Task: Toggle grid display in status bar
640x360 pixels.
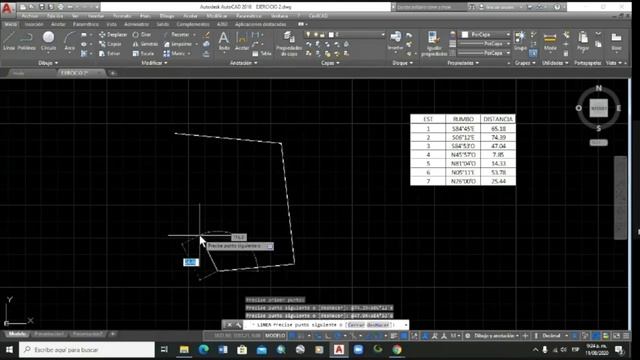Action: [292, 336]
